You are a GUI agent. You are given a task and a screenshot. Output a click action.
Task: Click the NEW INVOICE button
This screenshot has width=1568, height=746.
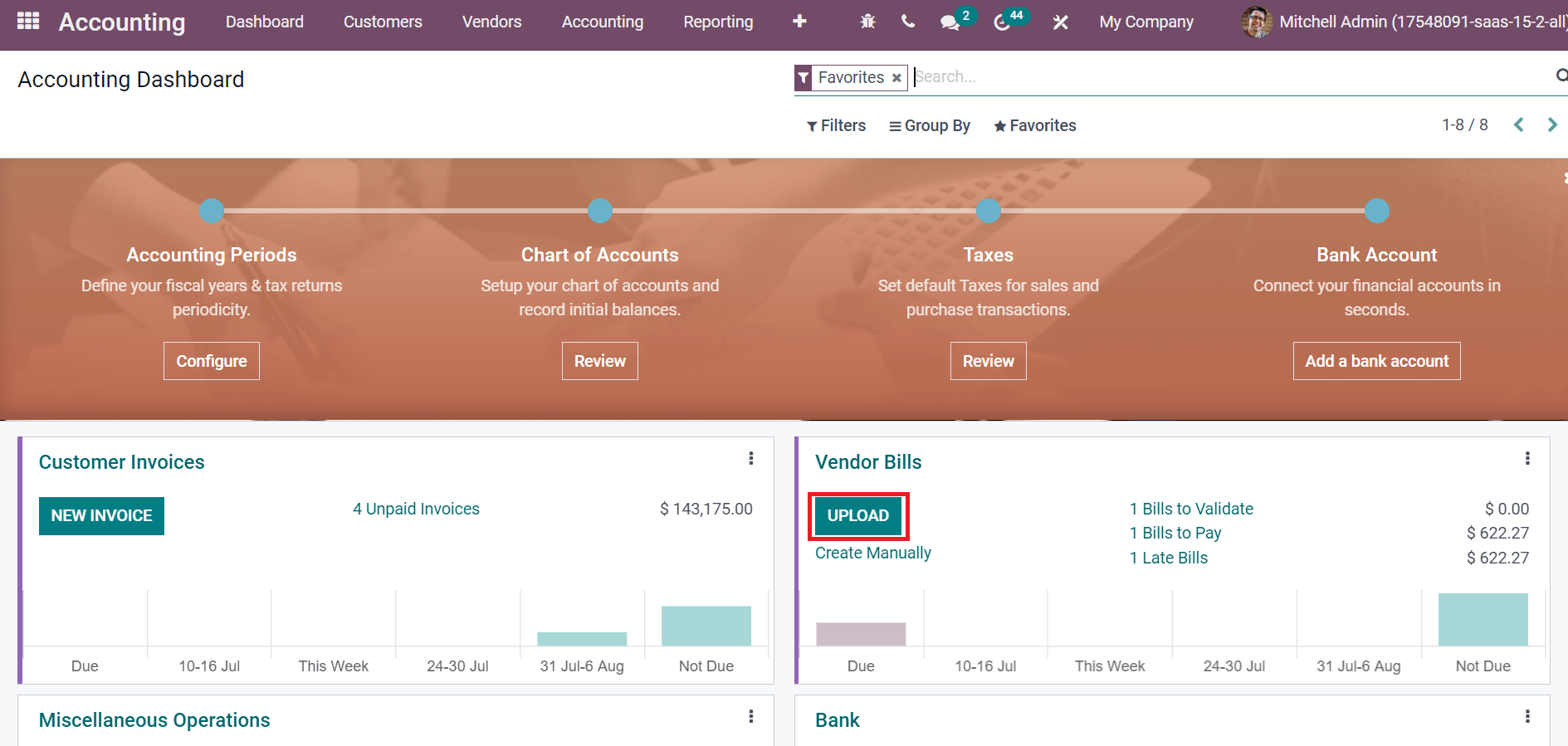click(x=101, y=516)
